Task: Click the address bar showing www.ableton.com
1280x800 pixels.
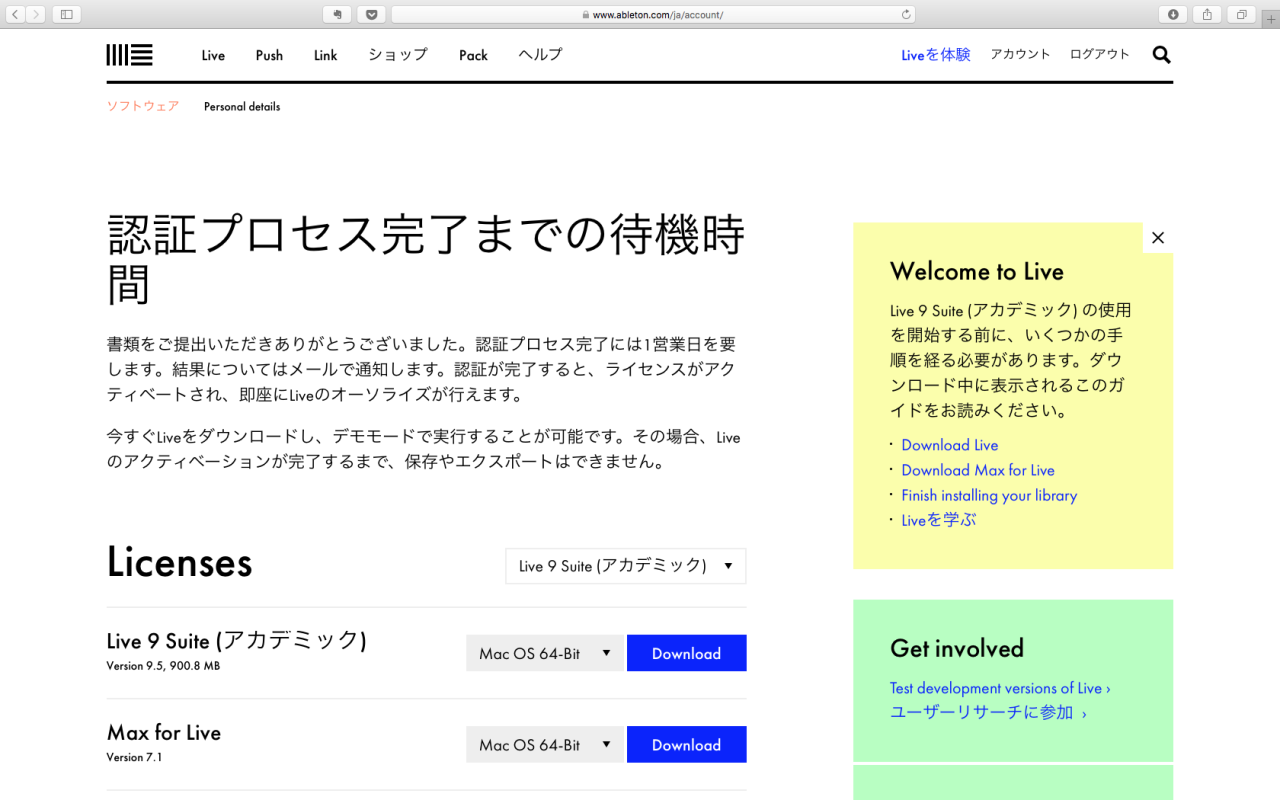Action: [x=653, y=14]
